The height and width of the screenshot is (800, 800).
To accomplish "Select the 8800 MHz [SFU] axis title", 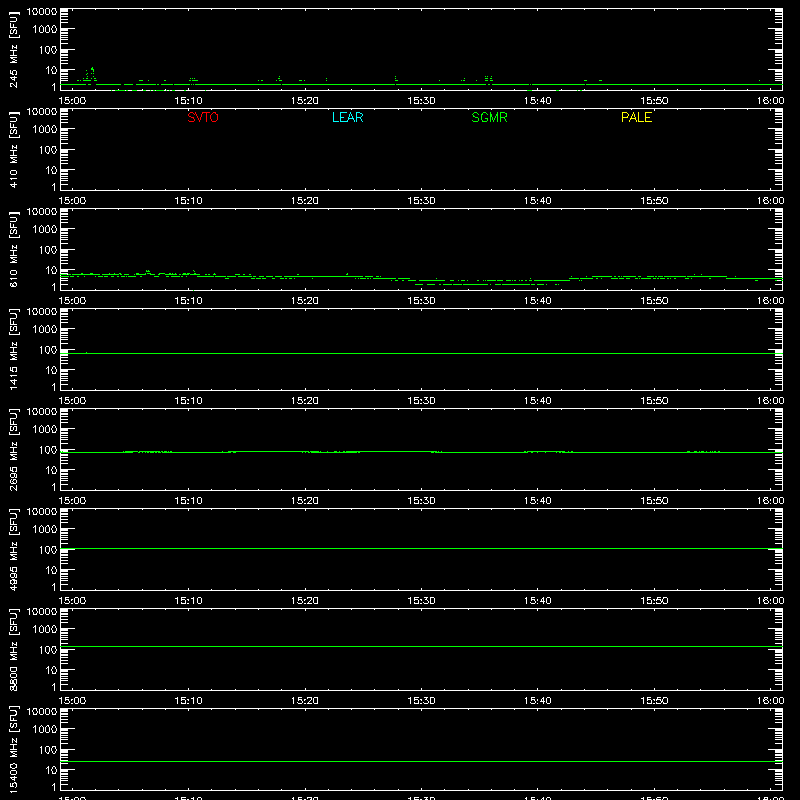I will point(13,649).
